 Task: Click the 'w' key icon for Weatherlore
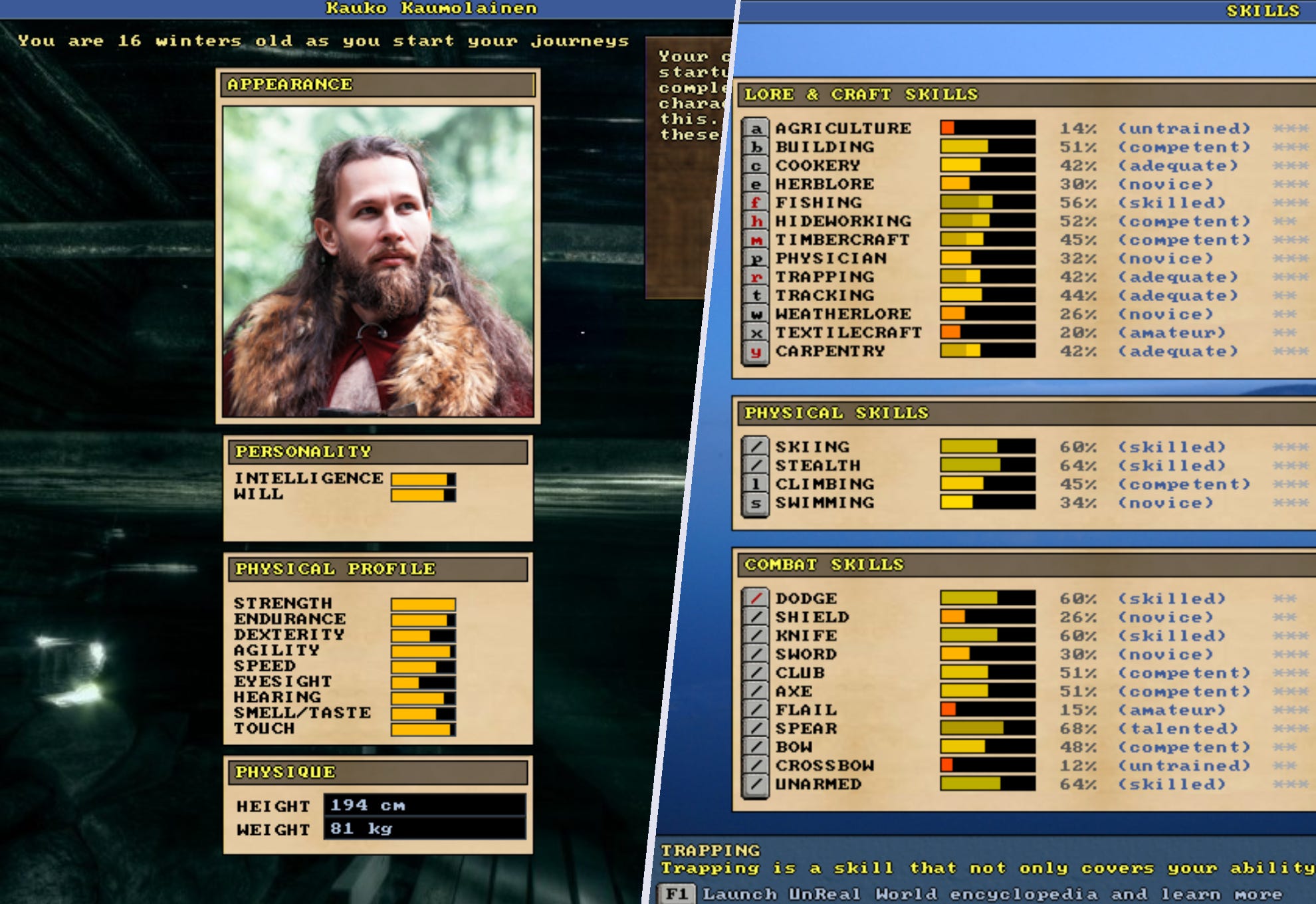(756, 314)
